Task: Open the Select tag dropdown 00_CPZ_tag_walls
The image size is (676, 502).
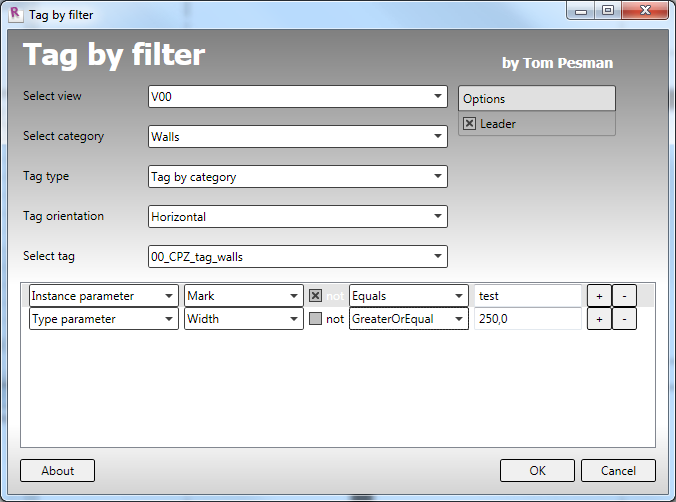Action: (297, 257)
